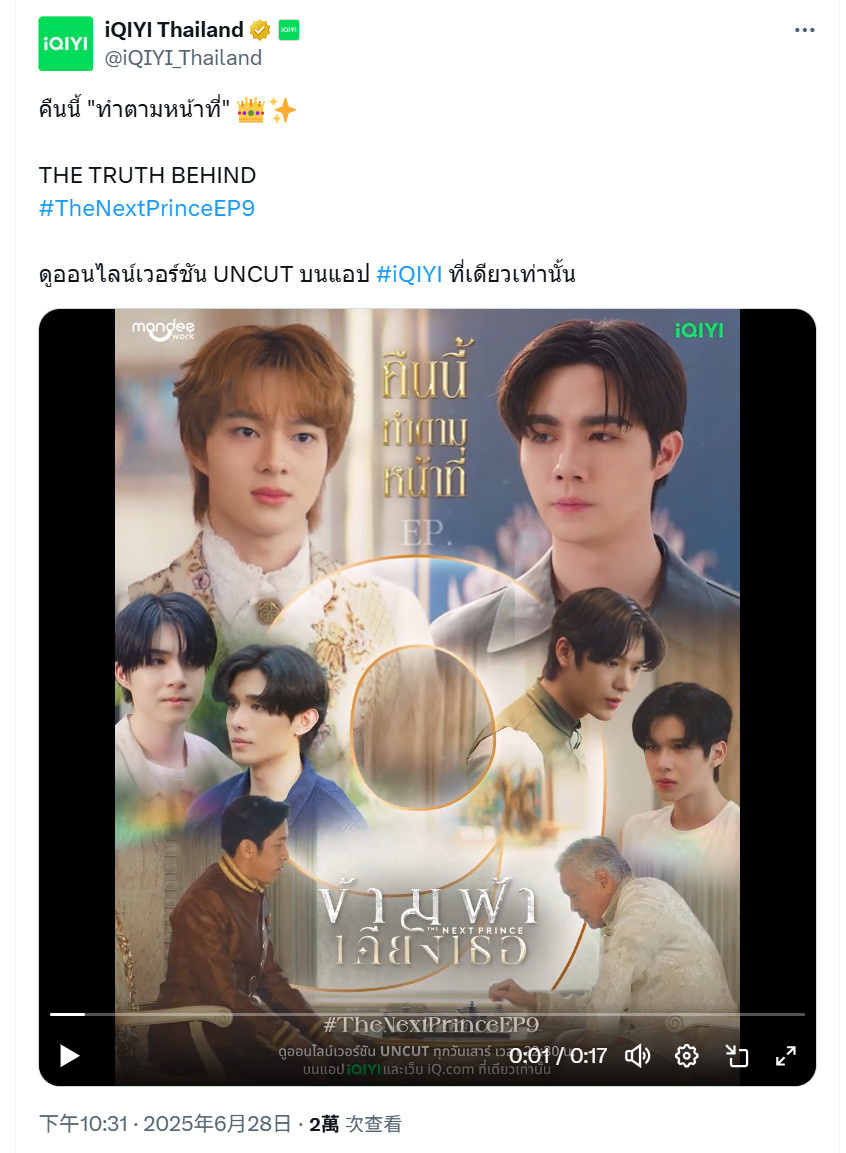Screen dimensions: 846x1153
Task: Click the small green iQIYI affiliate badge
Action: 289,30
